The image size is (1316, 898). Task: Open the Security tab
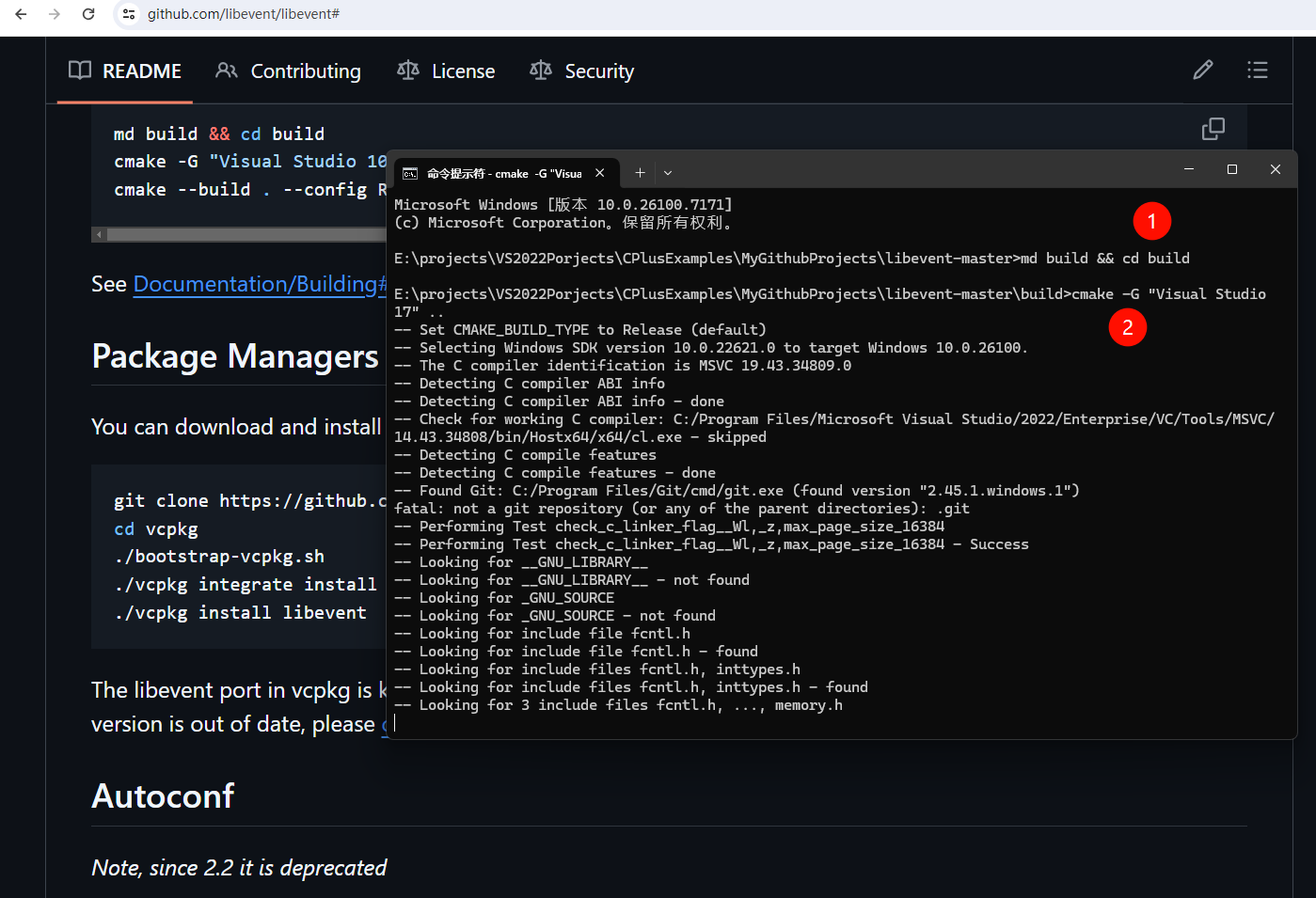(582, 71)
